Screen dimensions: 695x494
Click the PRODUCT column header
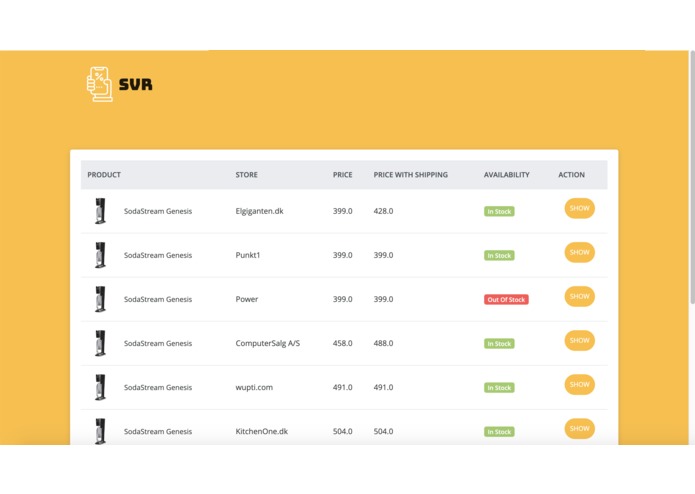(104, 175)
